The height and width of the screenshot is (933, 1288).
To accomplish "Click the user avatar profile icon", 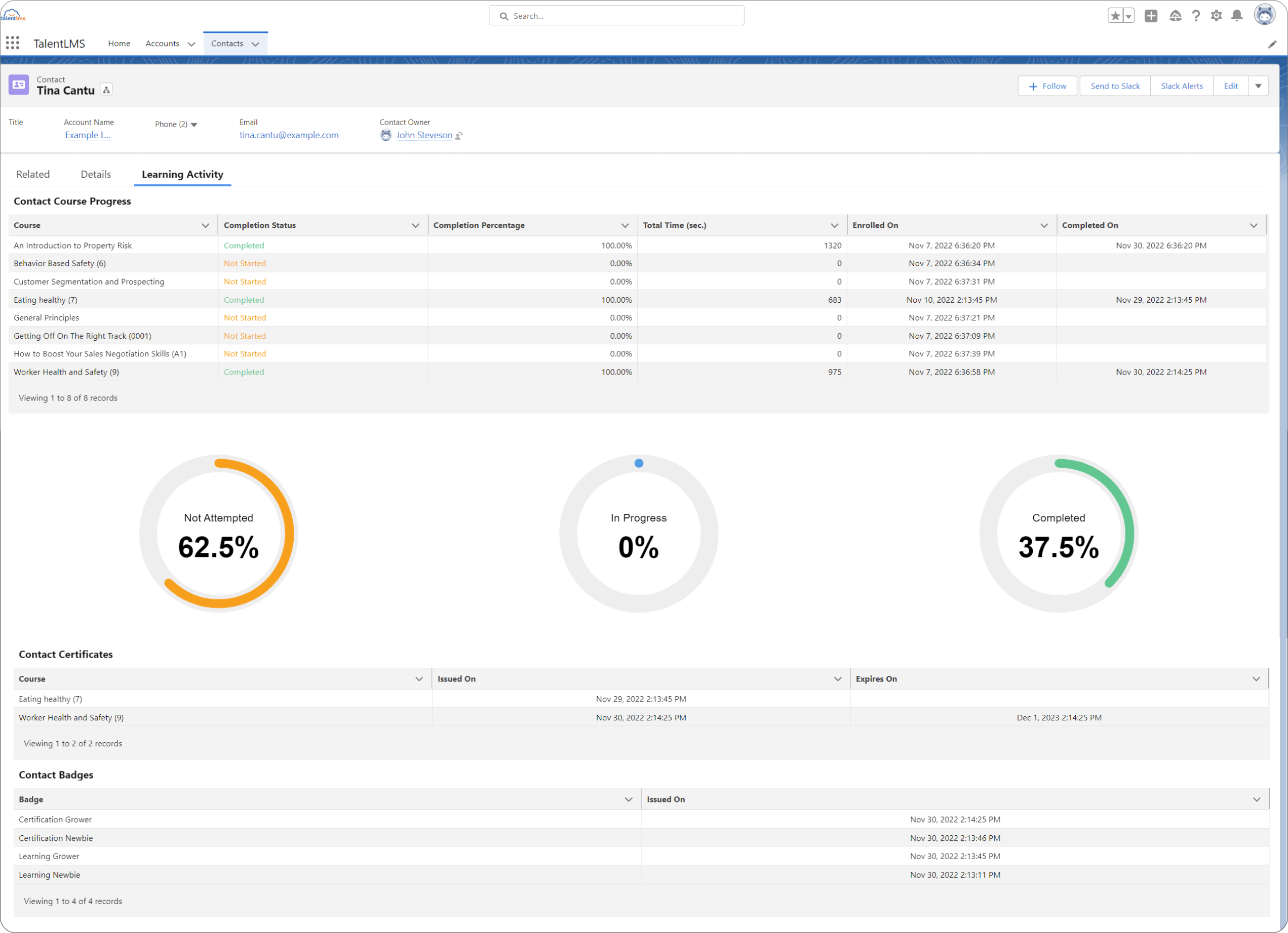I will [1264, 15].
